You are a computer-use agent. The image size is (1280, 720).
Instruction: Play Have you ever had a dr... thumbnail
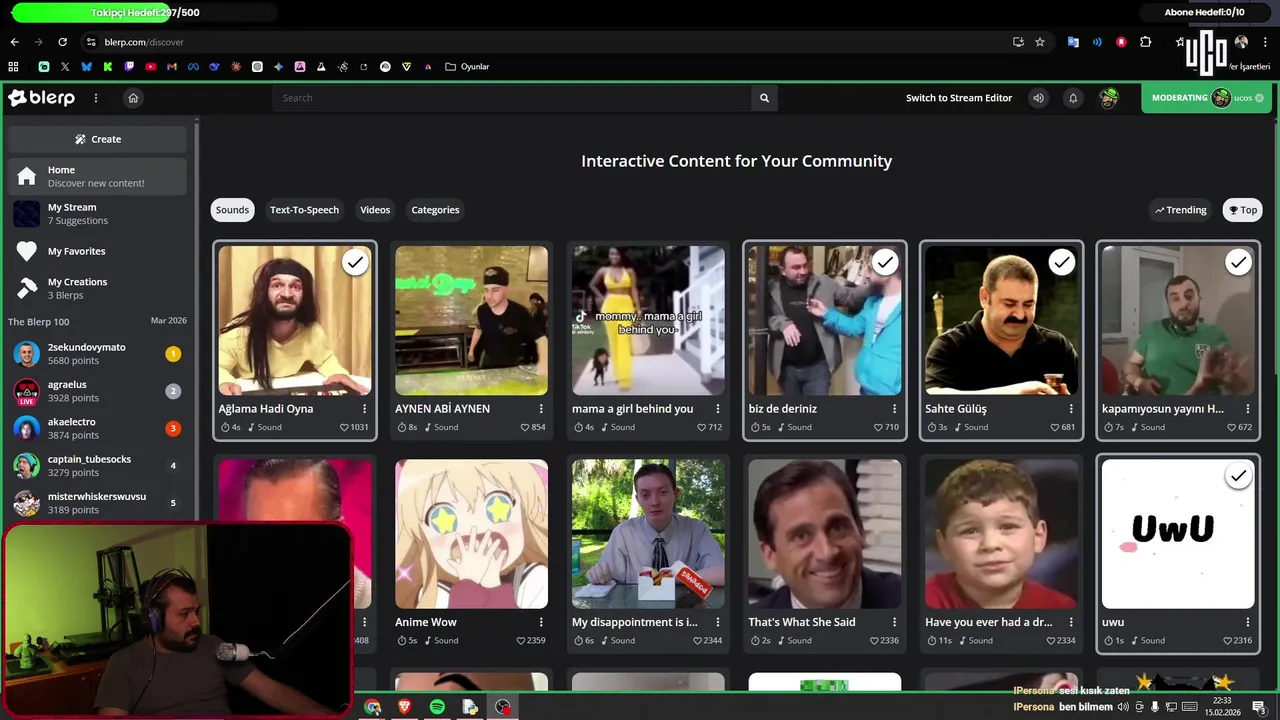[x=1001, y=534]
